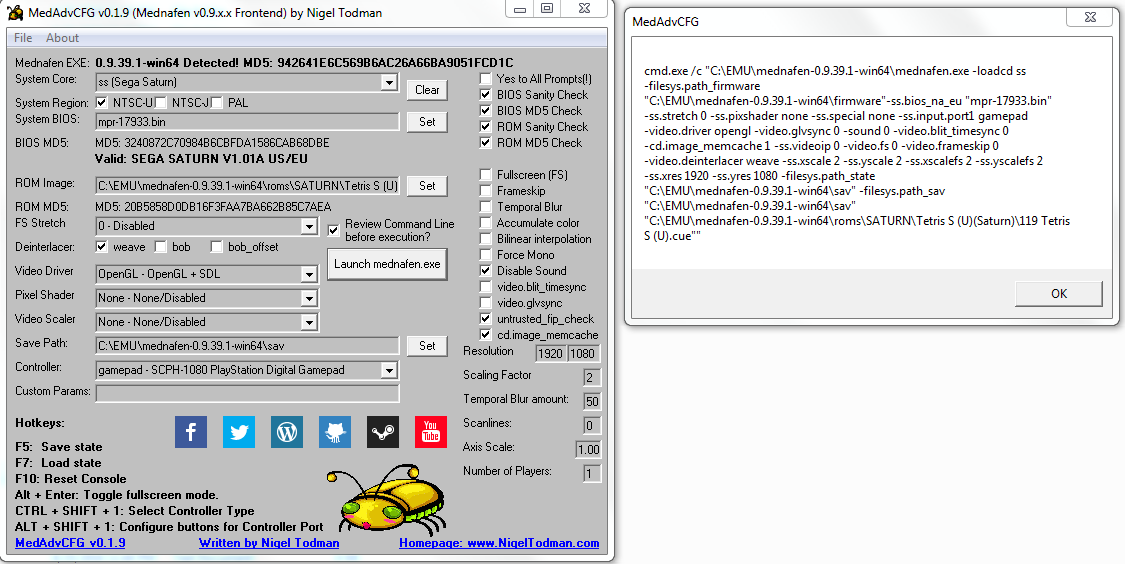1125x564 pixels.
Task: Open the Twitter bird icon link
Action: click(239, 432)
